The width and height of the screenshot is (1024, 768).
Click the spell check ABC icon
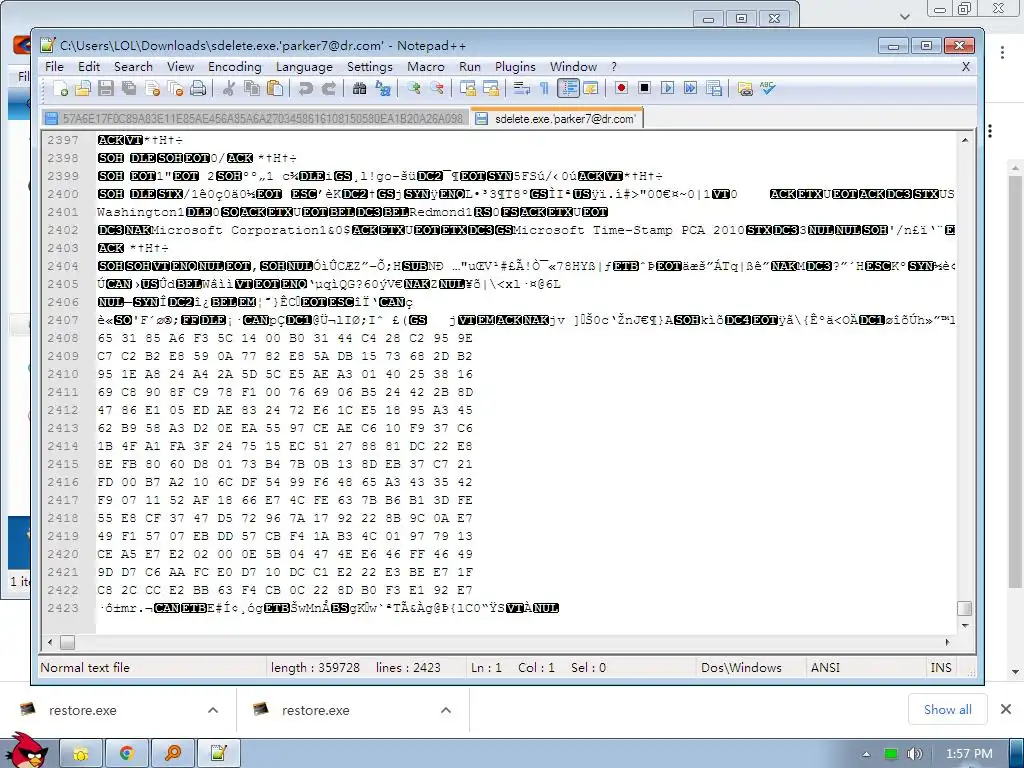pos(767,88)
